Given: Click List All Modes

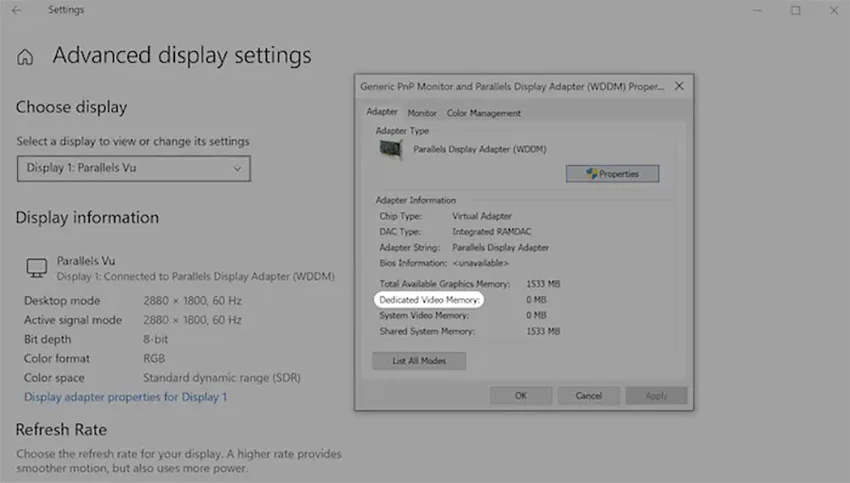Looking at the screenshot, I should coord(419,360).
